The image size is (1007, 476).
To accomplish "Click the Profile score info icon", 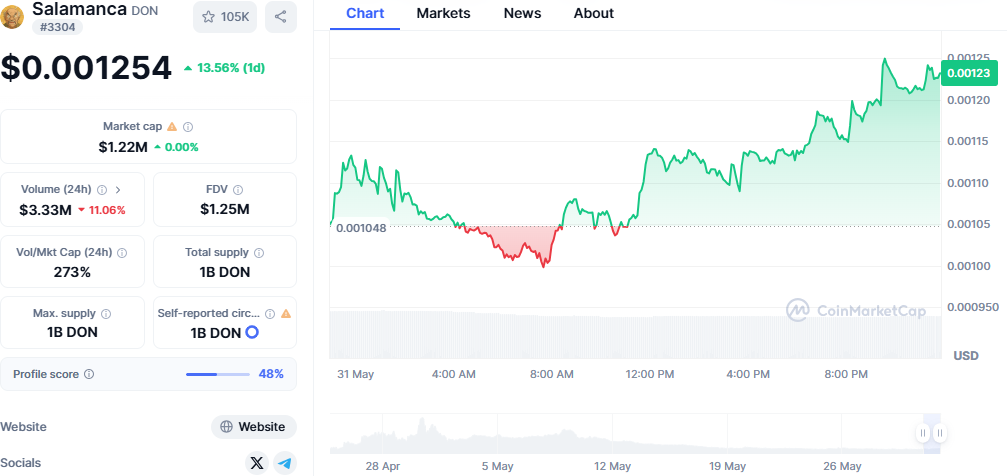I will (x=89, y=374).
